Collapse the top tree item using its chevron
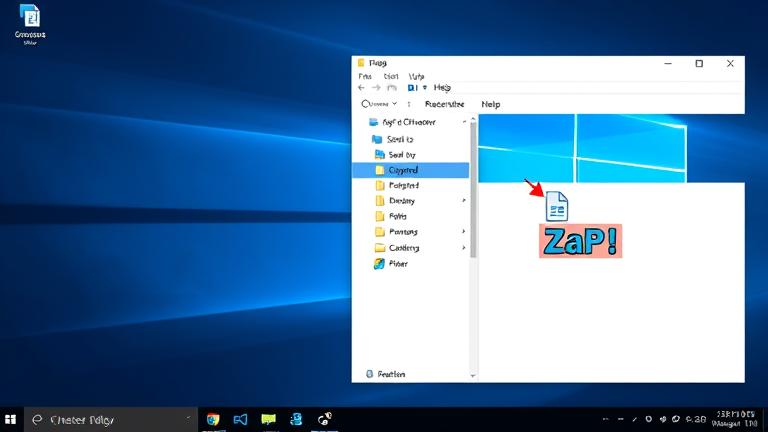Screen dimensions: 768x432 coord(464,122)
